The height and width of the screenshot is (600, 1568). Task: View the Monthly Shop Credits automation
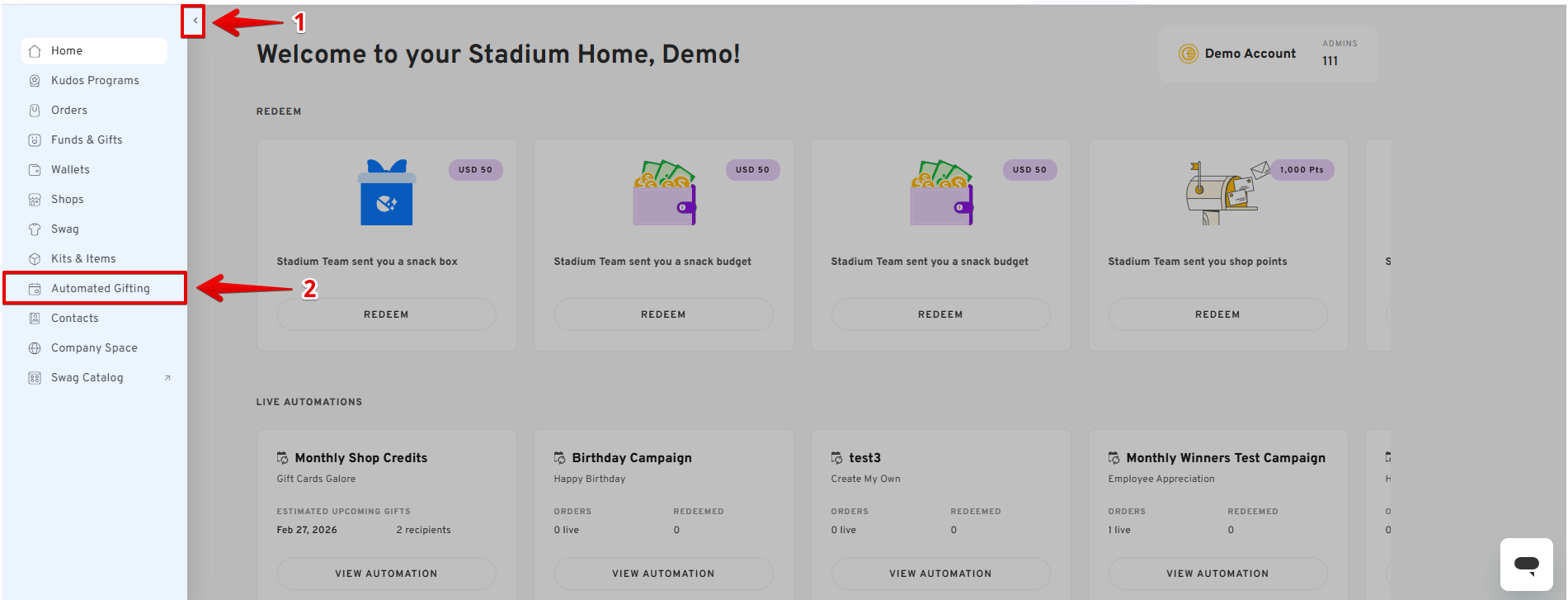[386, 574]
